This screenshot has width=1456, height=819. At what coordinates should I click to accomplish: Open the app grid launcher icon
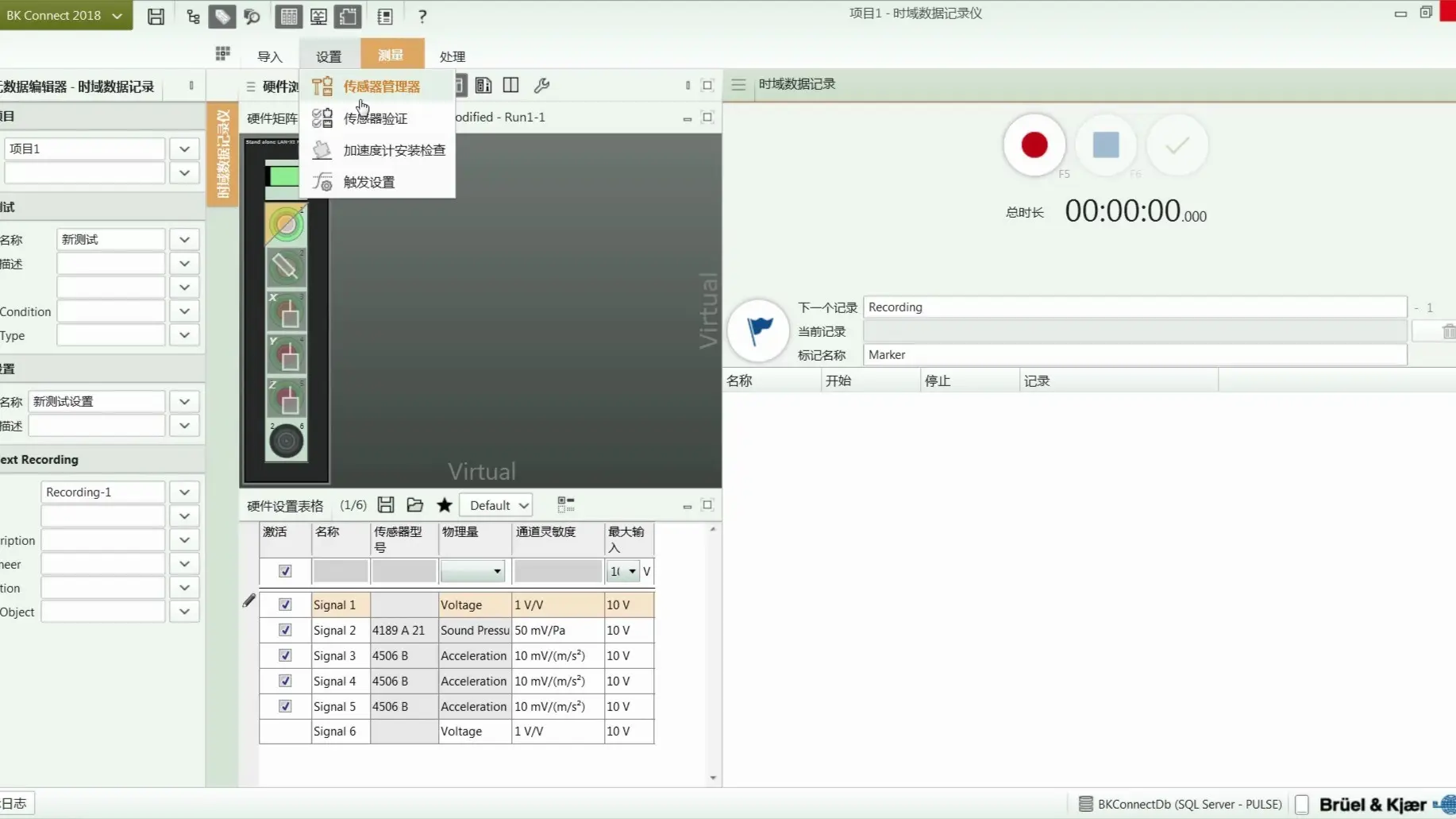(222, 53)
